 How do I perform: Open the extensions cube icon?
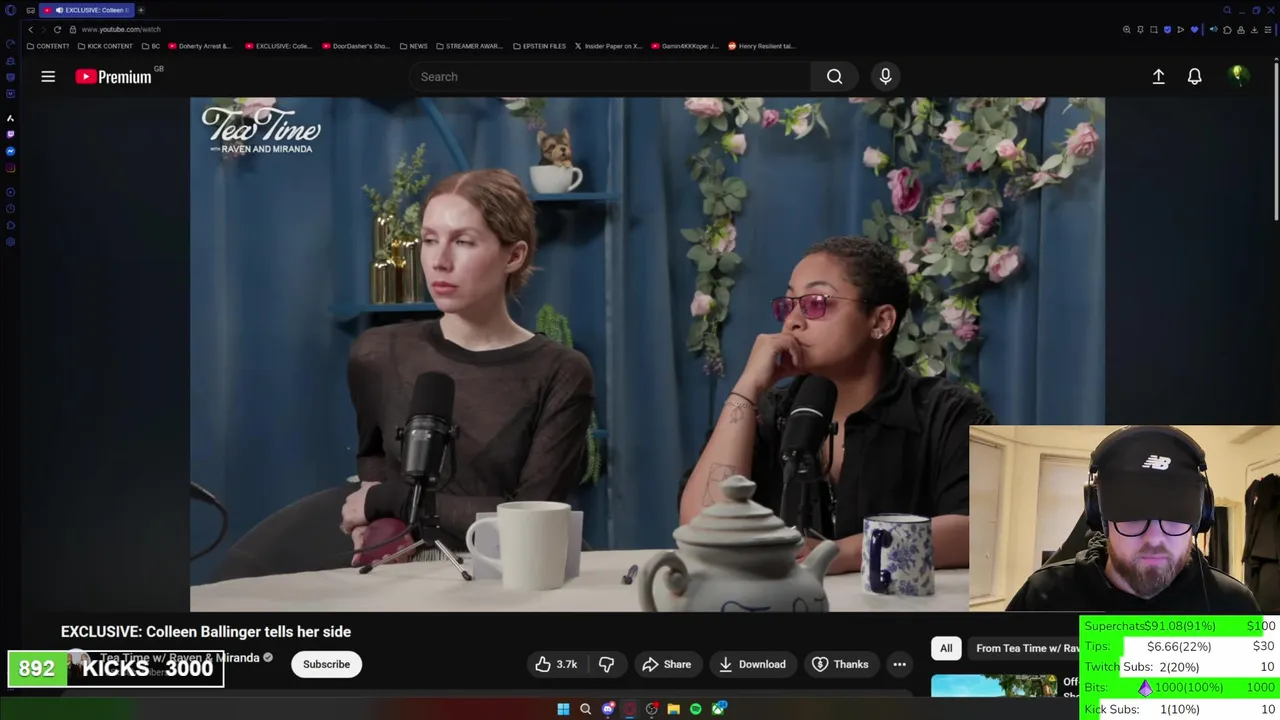click(1227, 30)
